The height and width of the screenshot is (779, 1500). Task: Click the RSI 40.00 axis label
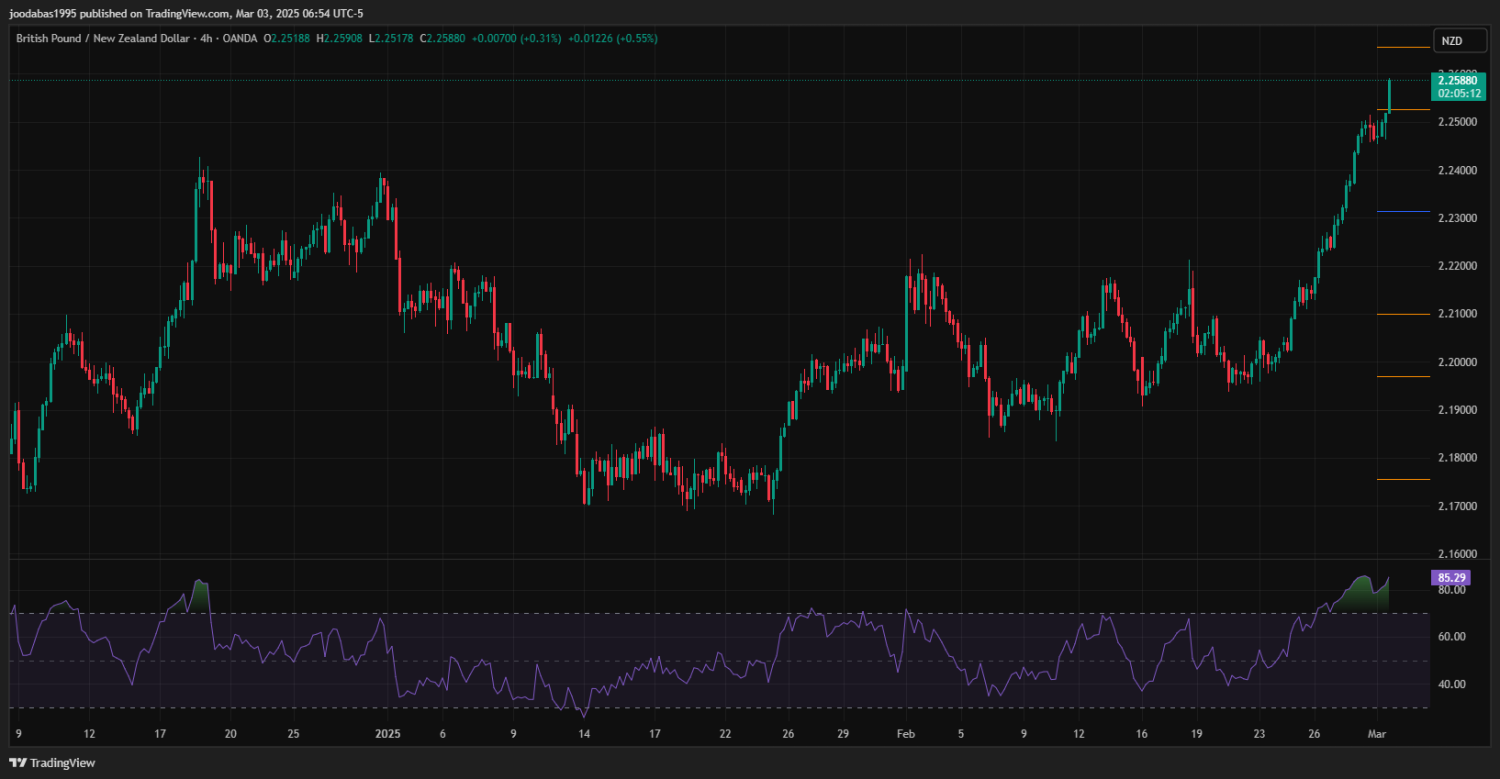pyautogui.click(x=1451, y=685)
